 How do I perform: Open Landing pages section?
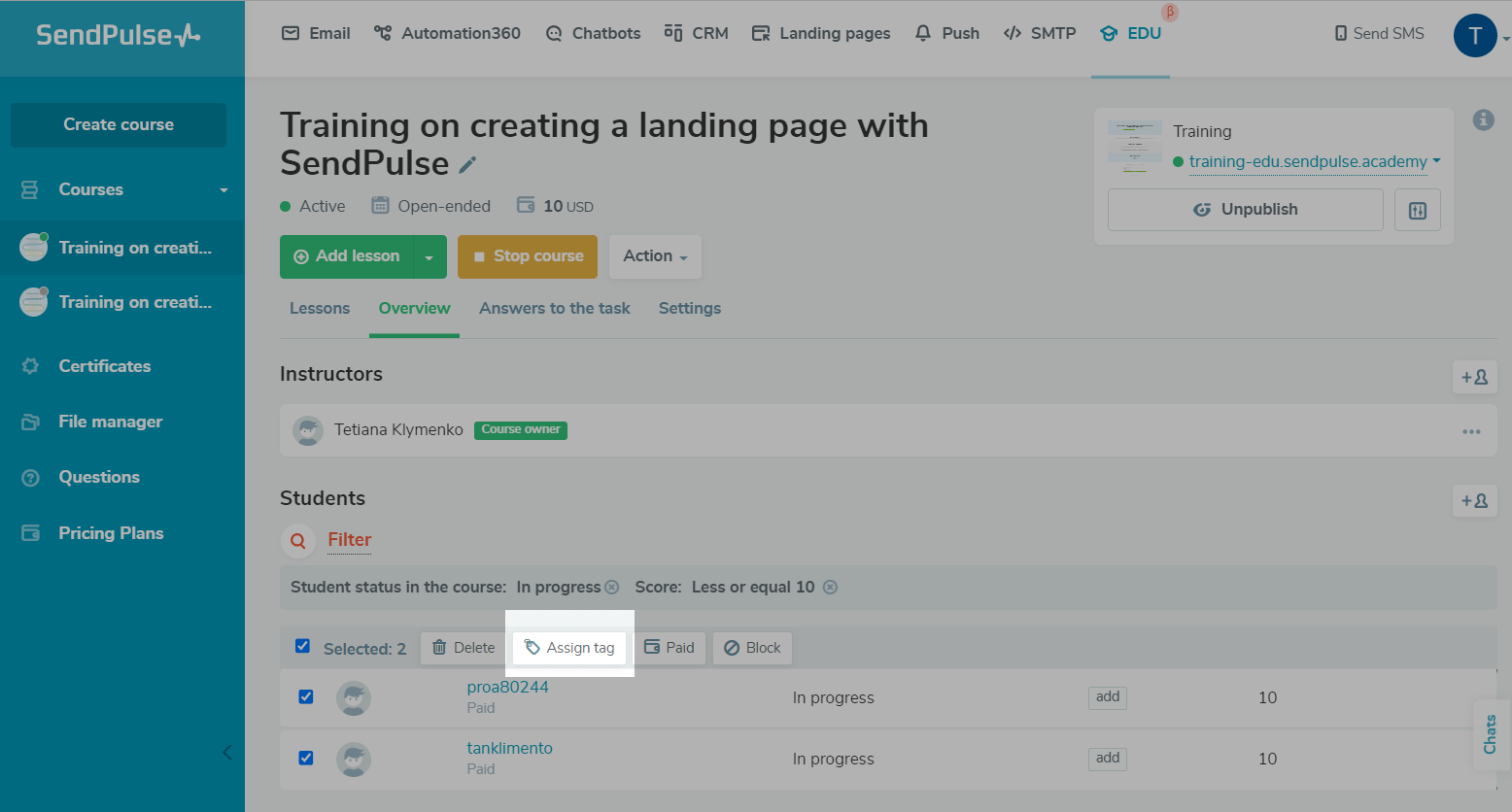click(821, 33)
